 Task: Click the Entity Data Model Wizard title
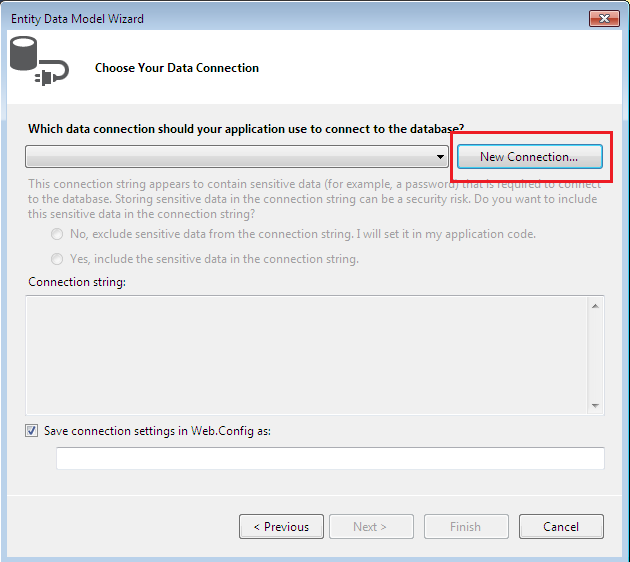(x=77, y=19)
